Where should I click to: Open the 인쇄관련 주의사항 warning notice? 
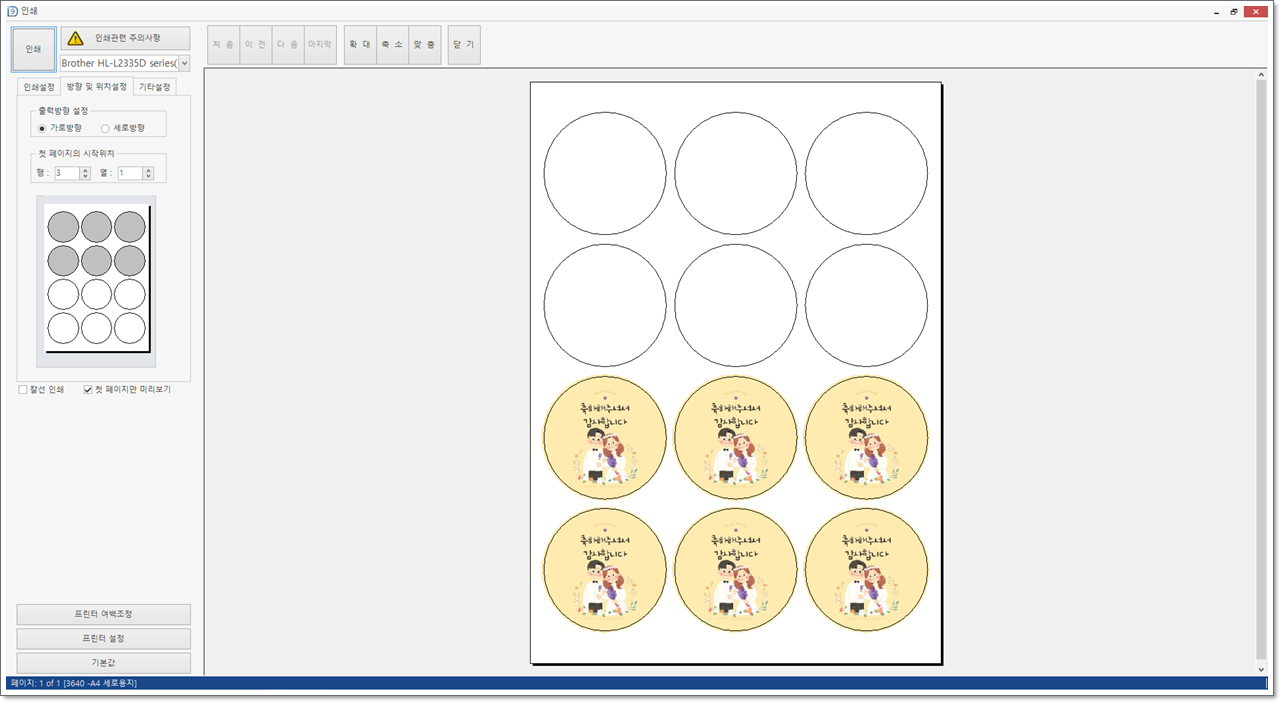[125, 38]
